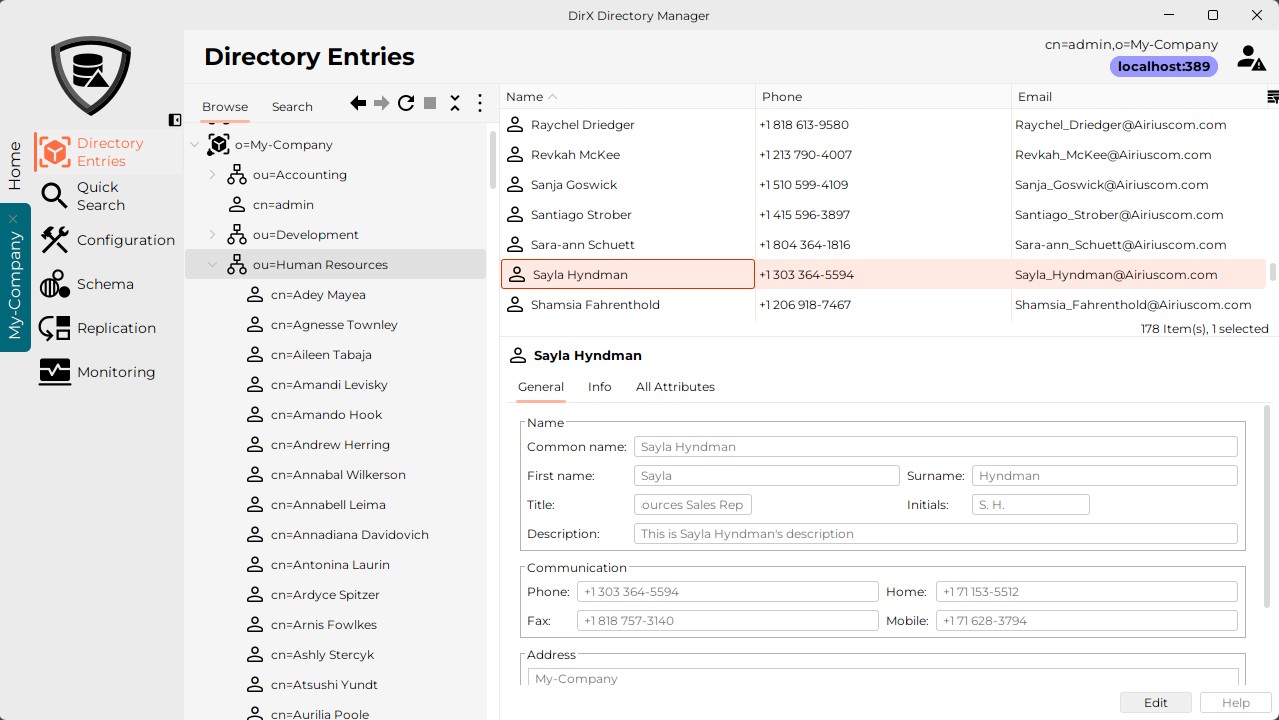
Task: Switch to the Search tab
Action: tap(292, 106)
